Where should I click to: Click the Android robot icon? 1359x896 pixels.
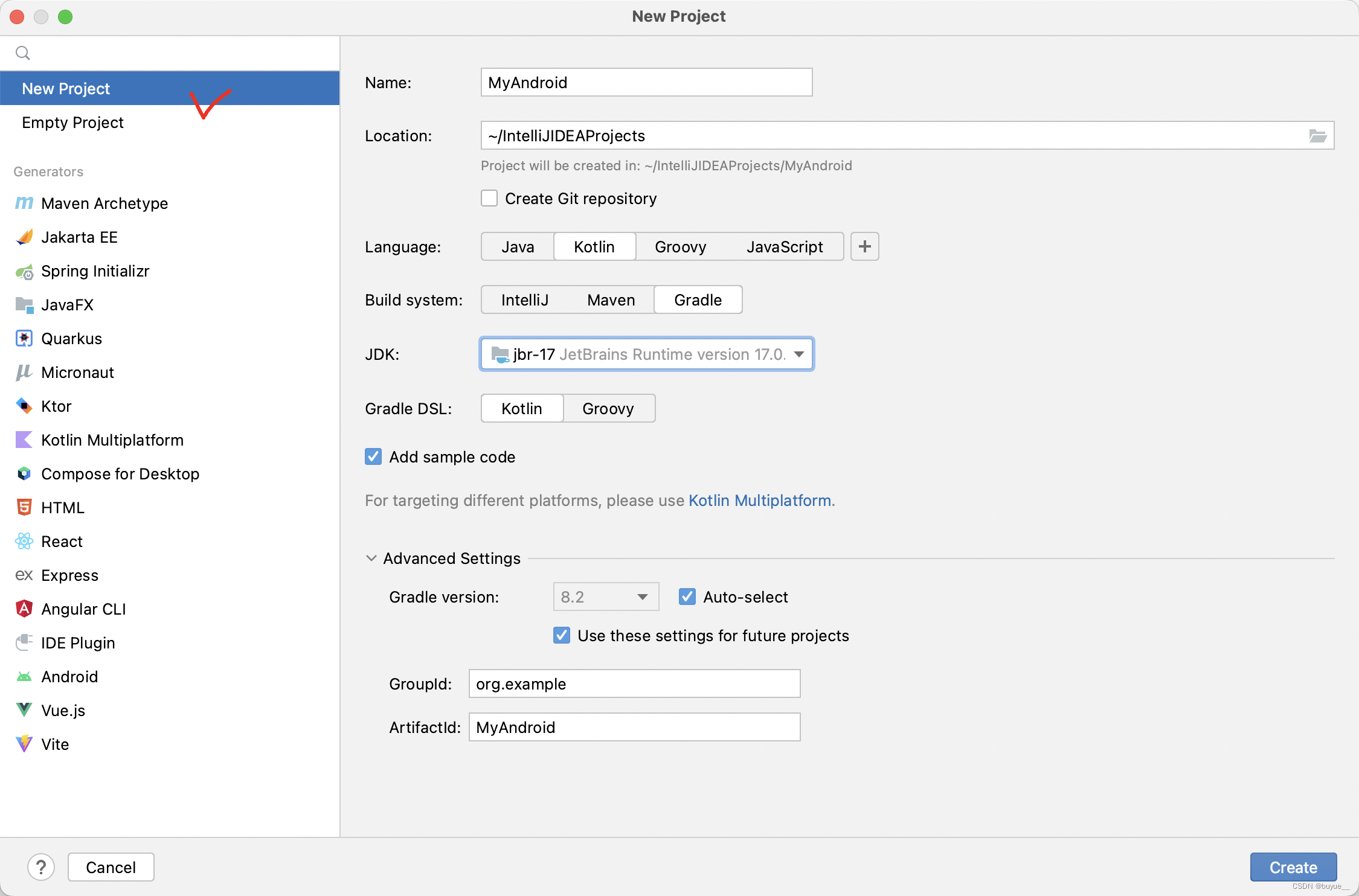click(24, 677)
